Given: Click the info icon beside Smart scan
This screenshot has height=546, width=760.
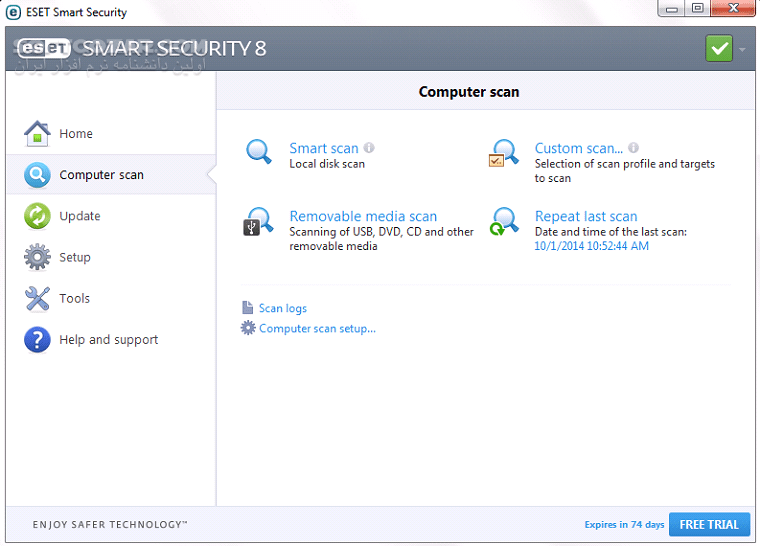Looking at the screenshot, I should [369, 147].
